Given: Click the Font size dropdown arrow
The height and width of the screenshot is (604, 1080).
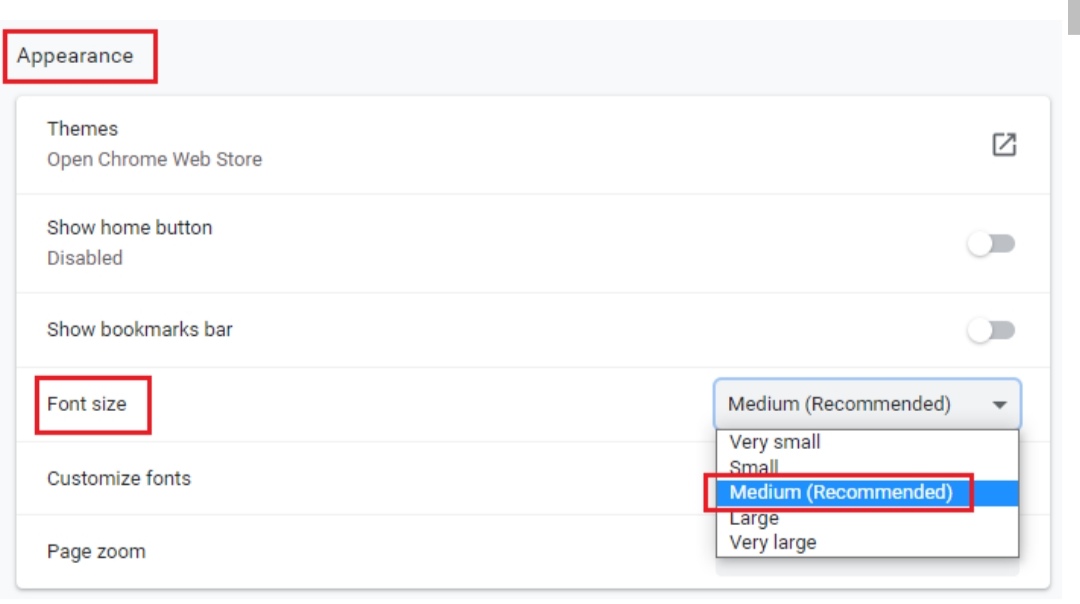Looking at the screenshot, I should pos(999,405).
